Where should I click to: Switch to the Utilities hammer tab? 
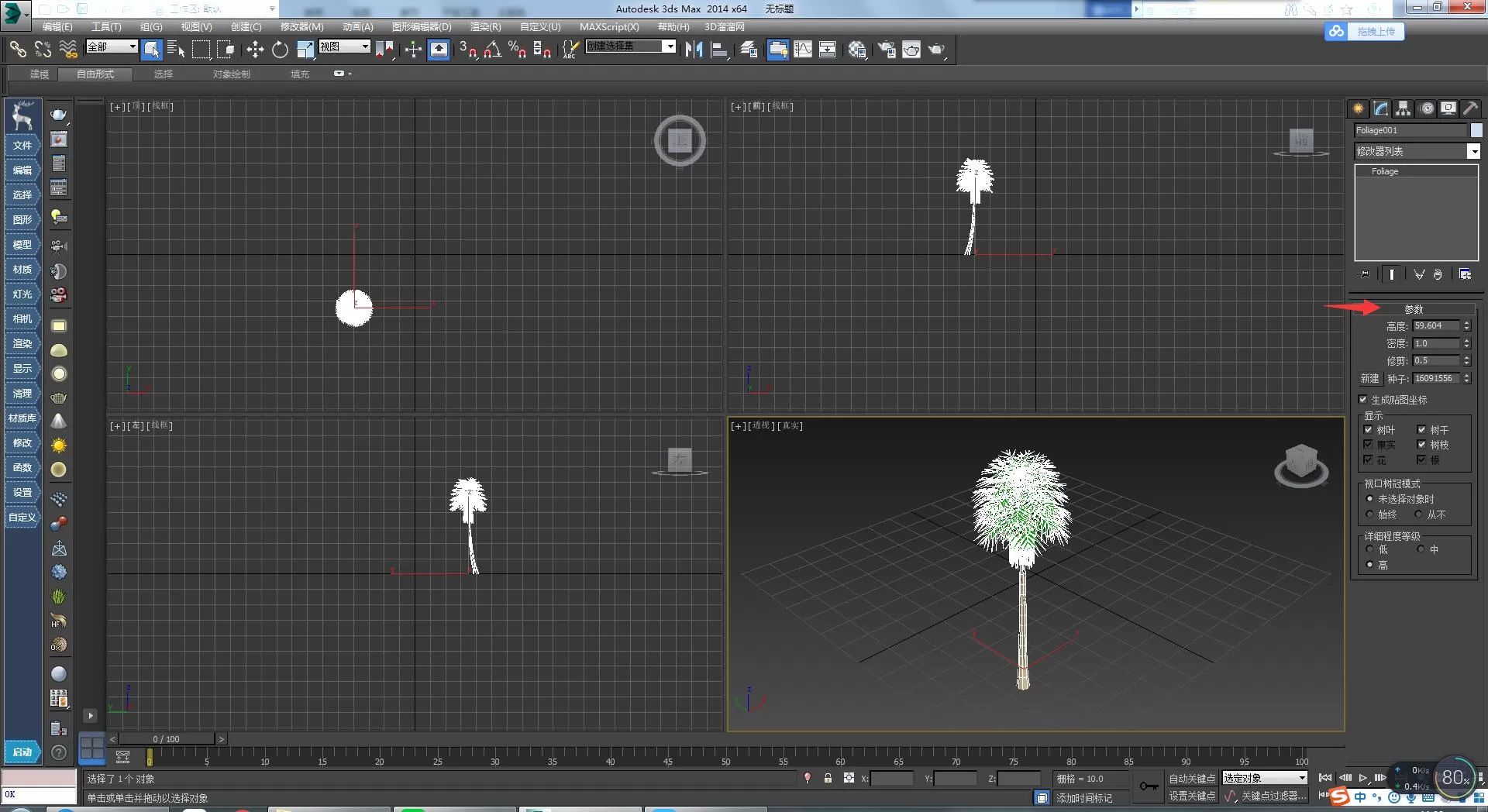[1471, 108]
